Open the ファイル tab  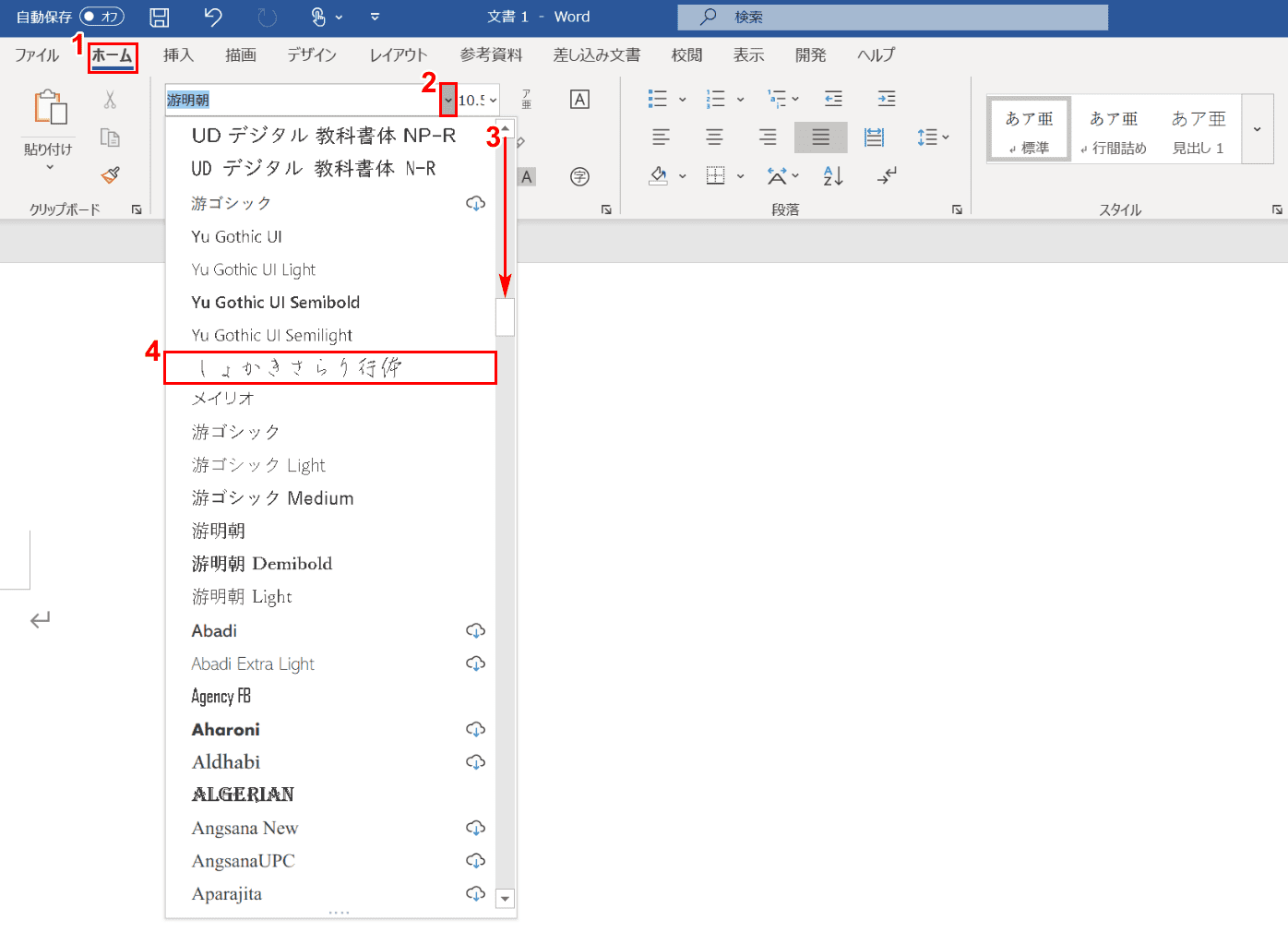(37, 55)
